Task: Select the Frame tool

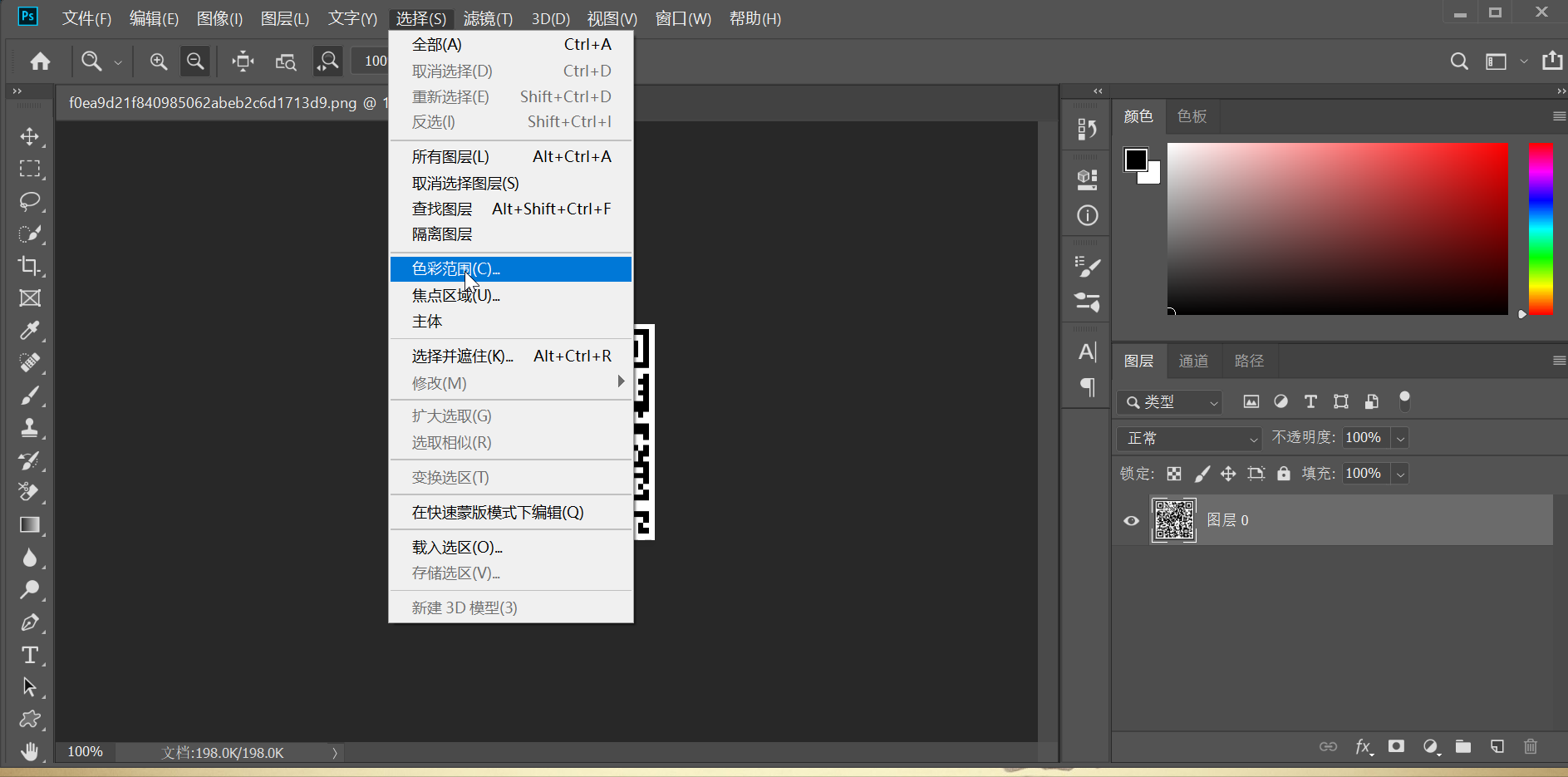Action: pyautogui.click(x=30, y=298)
